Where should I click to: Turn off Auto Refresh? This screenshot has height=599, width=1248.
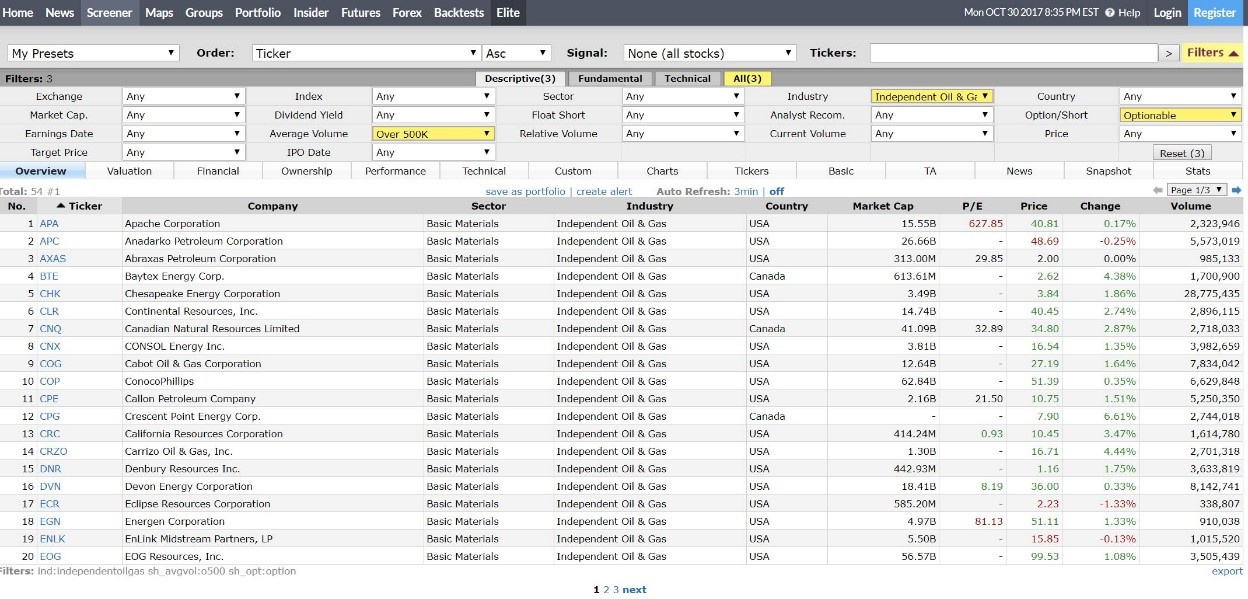[x=776, y=191]
